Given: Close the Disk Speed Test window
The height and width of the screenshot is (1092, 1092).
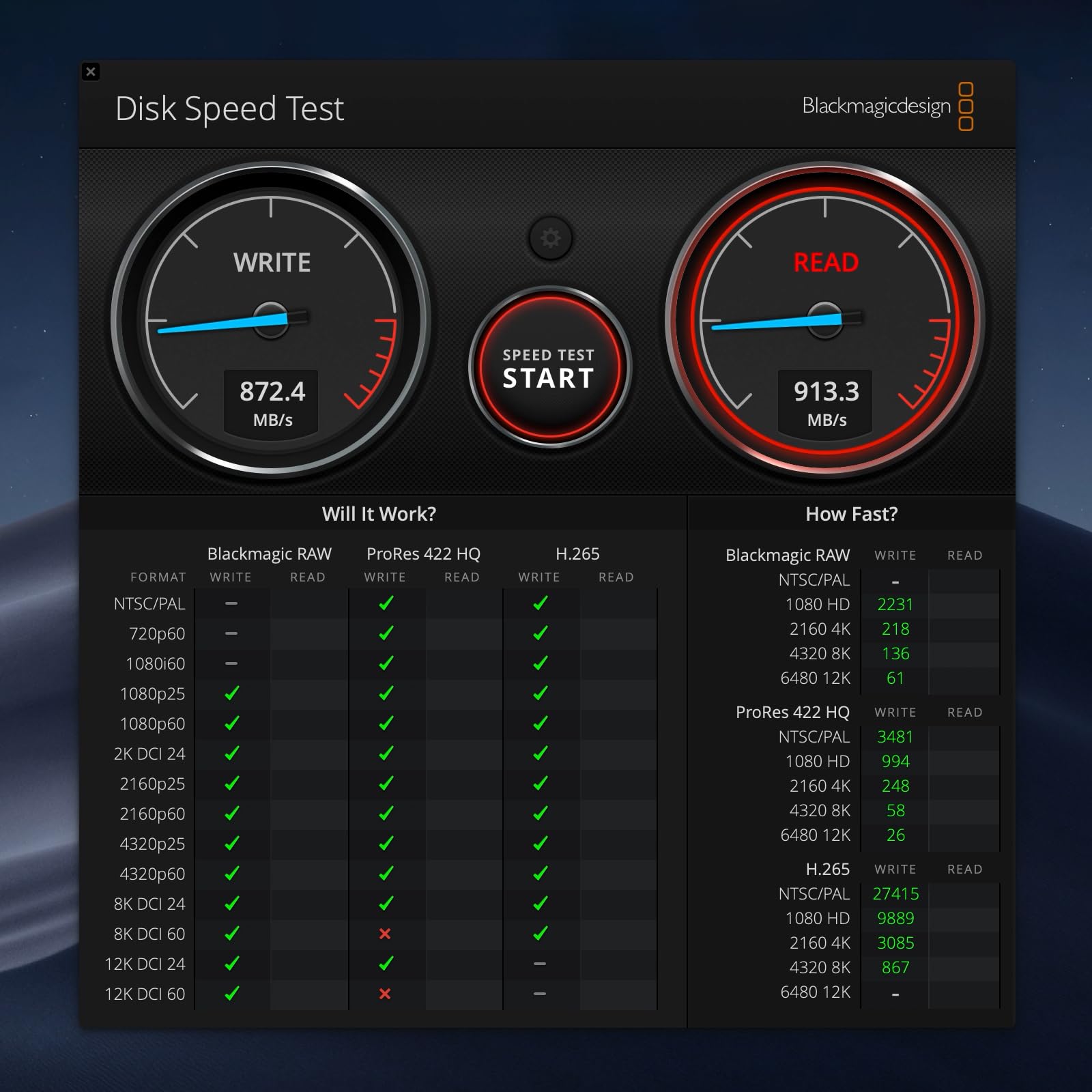Looking at the screenshot, I should 91,72.
